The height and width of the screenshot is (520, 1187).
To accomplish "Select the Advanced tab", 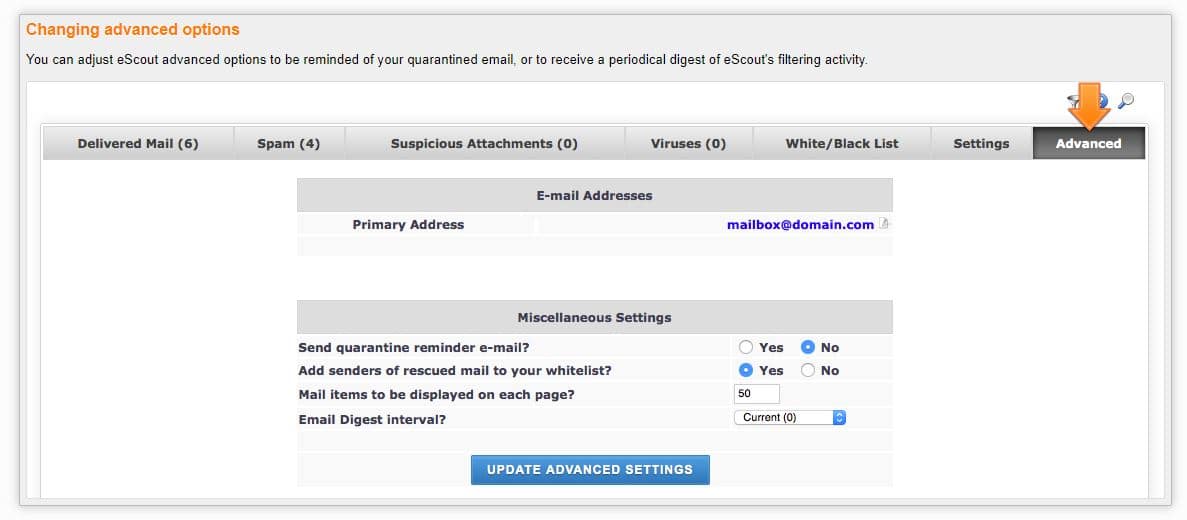I will pyautogui.click(x=1088, y=143).
